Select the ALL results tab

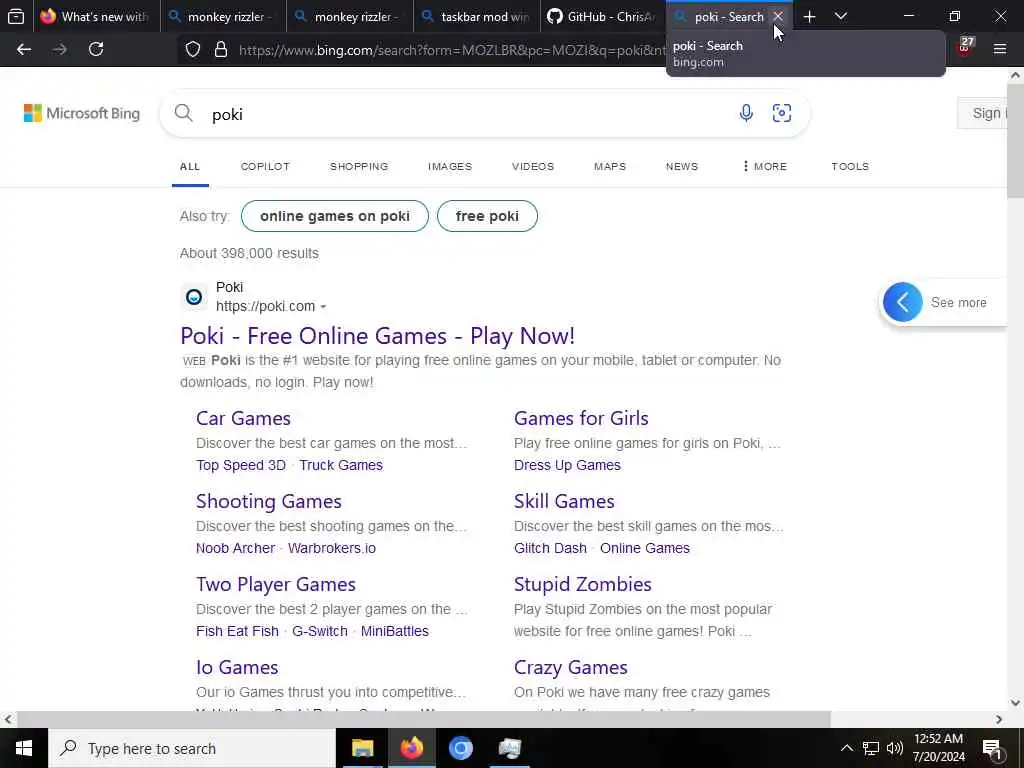190,167
